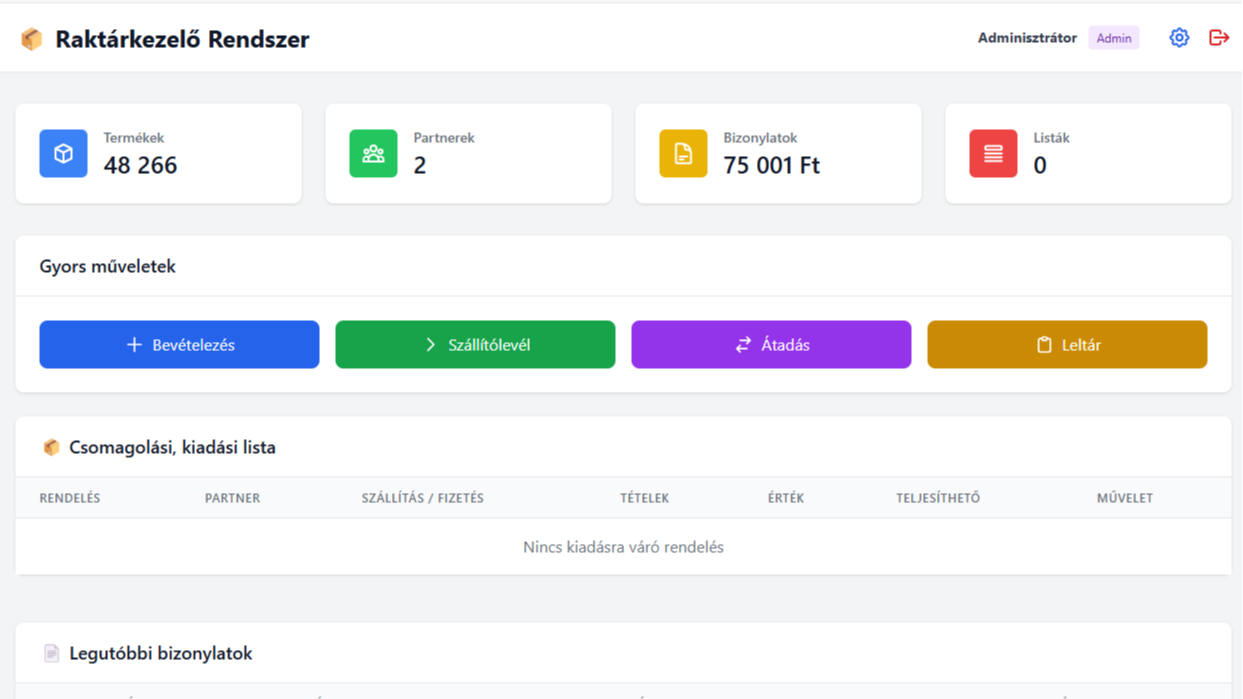This screenshot has height=699, width=1243.
Task: Click the green Partnerek people icon
Action: coord(373,154)
